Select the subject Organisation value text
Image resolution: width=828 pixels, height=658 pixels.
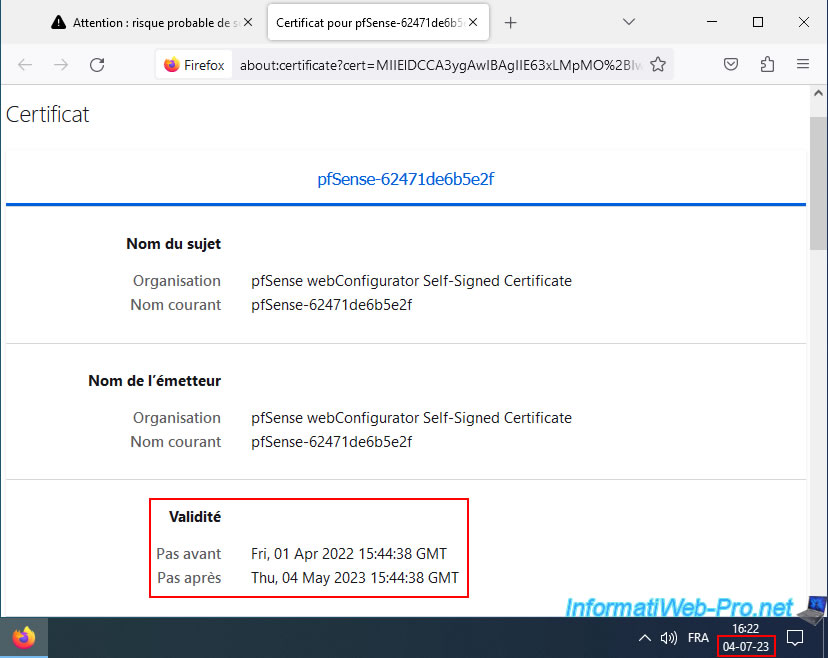411,280
